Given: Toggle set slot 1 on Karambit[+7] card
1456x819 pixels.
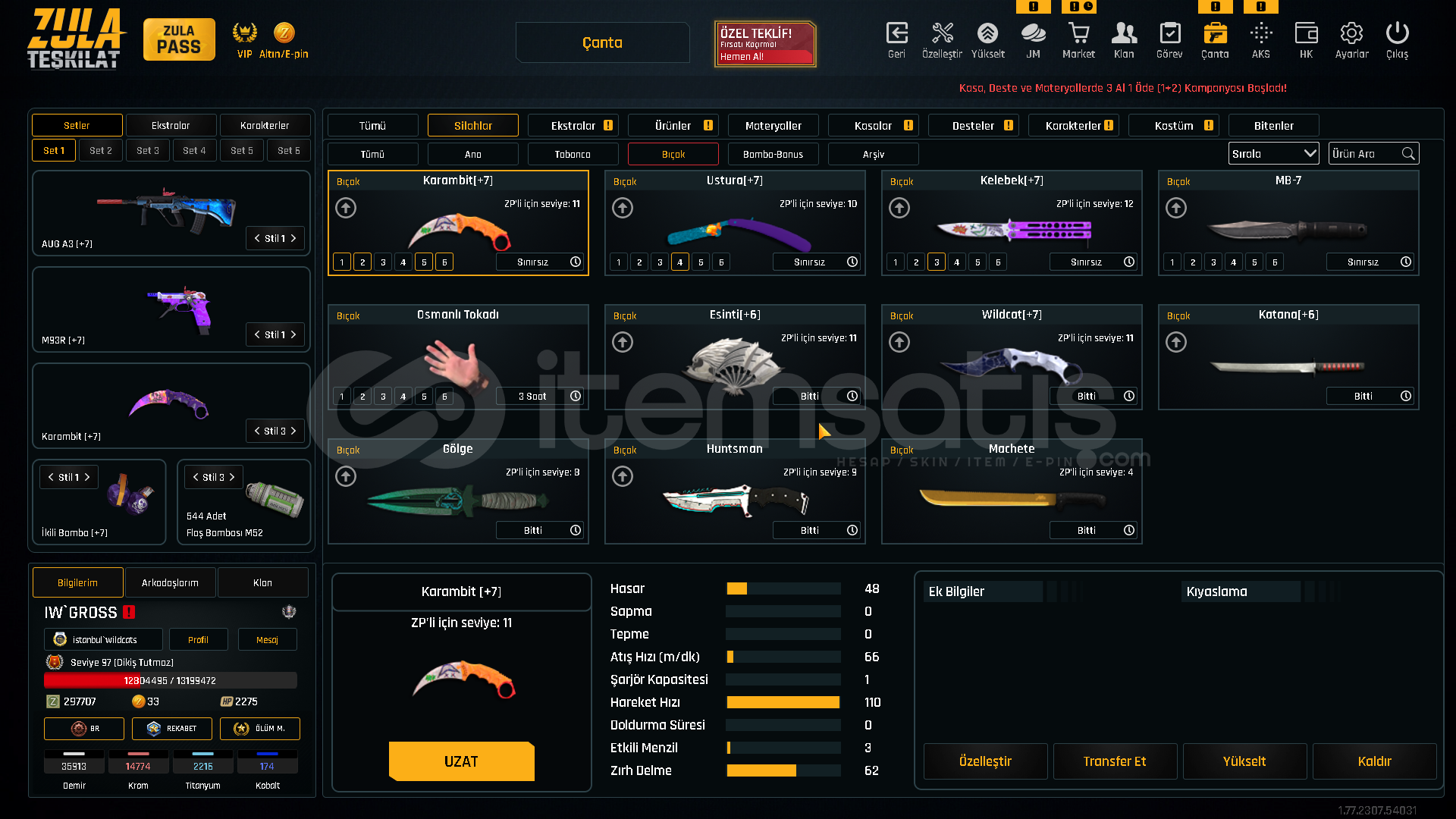Looking at the screenshot, I should point(342,262).
